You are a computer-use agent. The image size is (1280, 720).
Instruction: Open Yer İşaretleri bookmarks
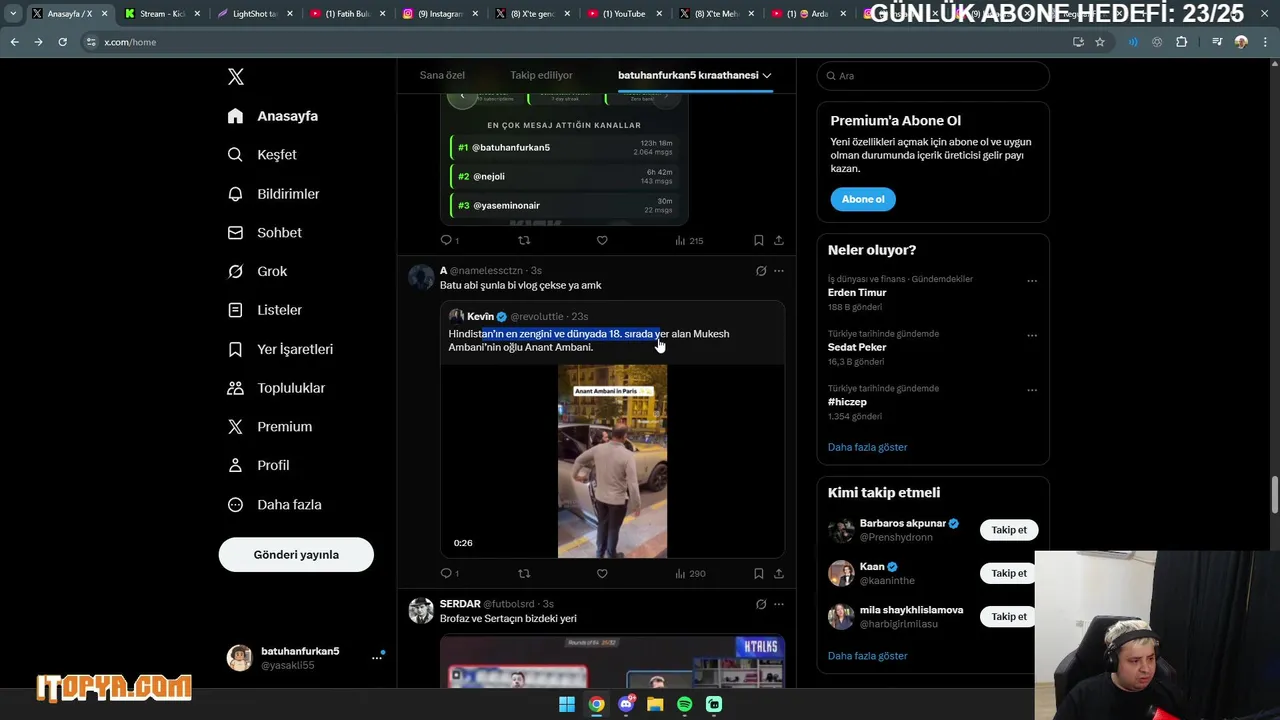tap(281, 349)
